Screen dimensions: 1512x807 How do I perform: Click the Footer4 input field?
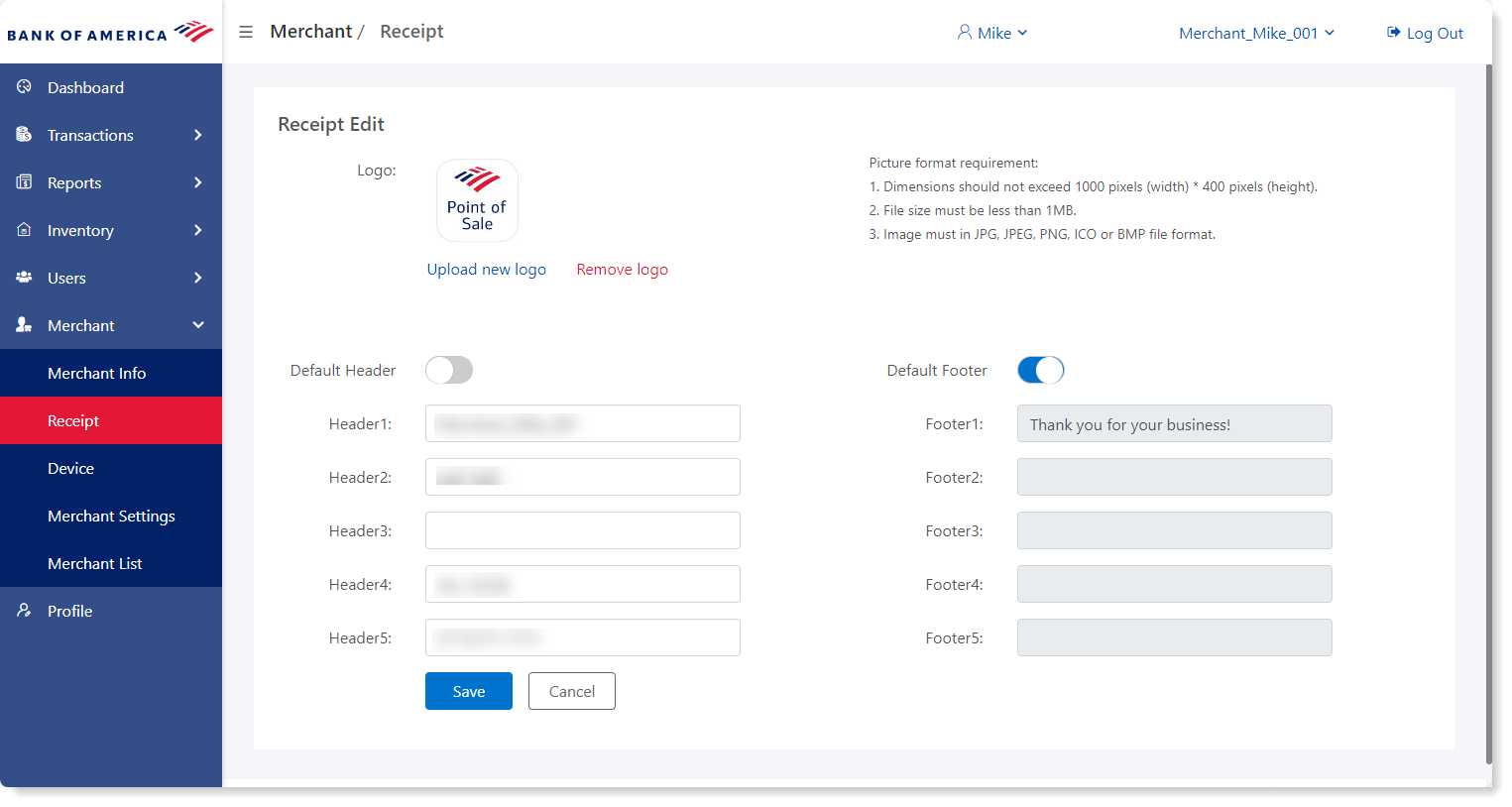tap(1175, 584)
